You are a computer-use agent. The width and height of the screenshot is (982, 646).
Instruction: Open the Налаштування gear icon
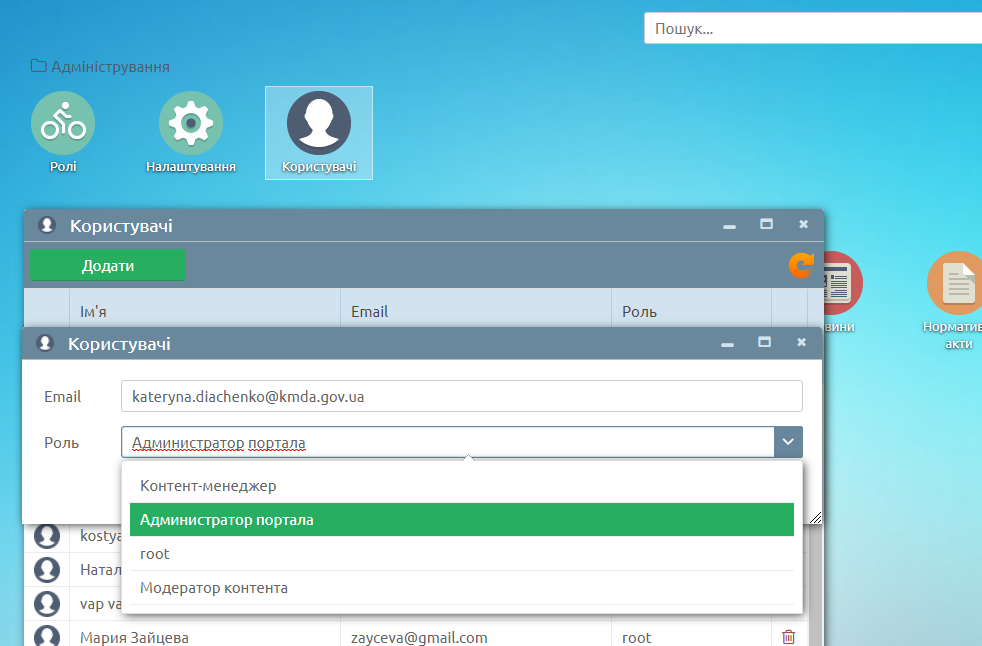pos(190,123)
